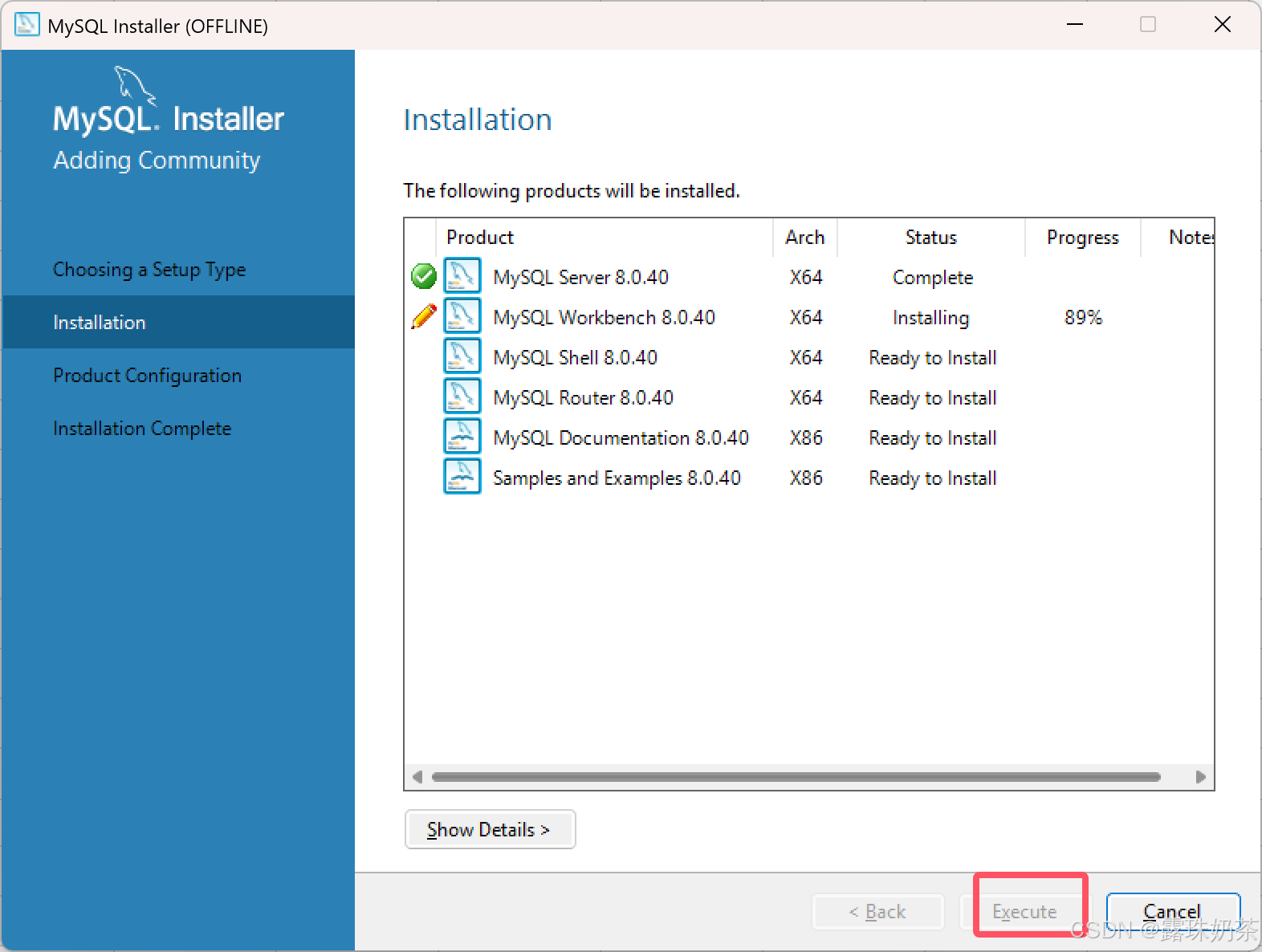The image size is (1262, 952).
Task: Click the Progress column header
Action: (1083, 238)
